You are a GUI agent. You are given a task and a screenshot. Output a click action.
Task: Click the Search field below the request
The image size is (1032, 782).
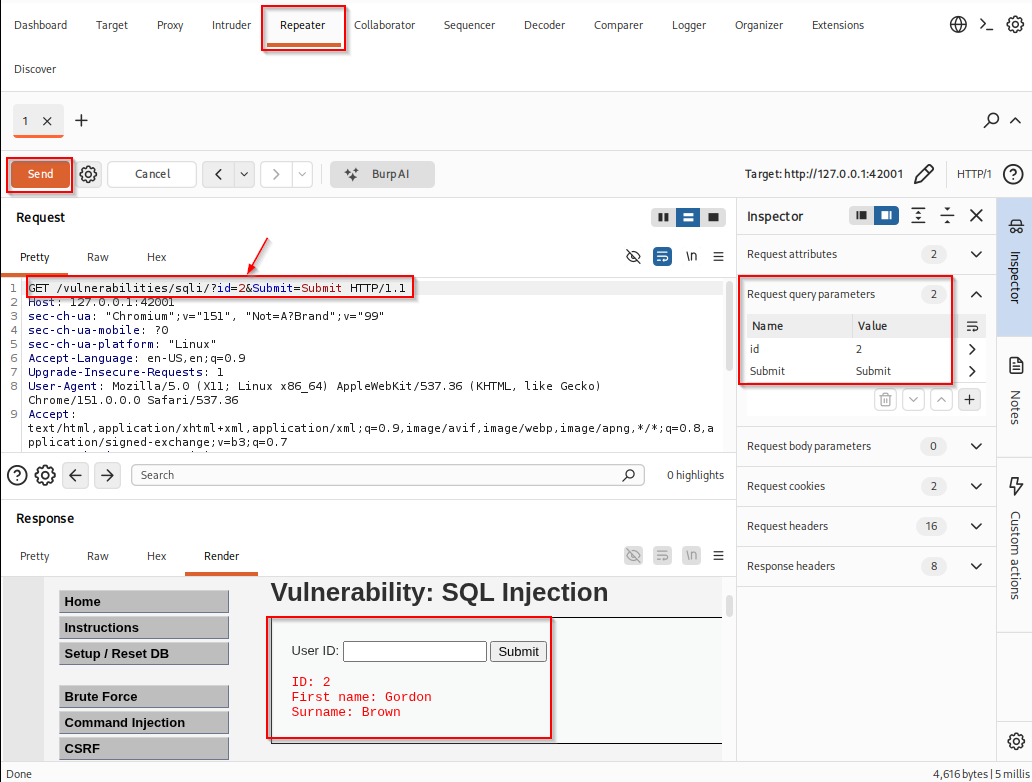coord(387,475)
